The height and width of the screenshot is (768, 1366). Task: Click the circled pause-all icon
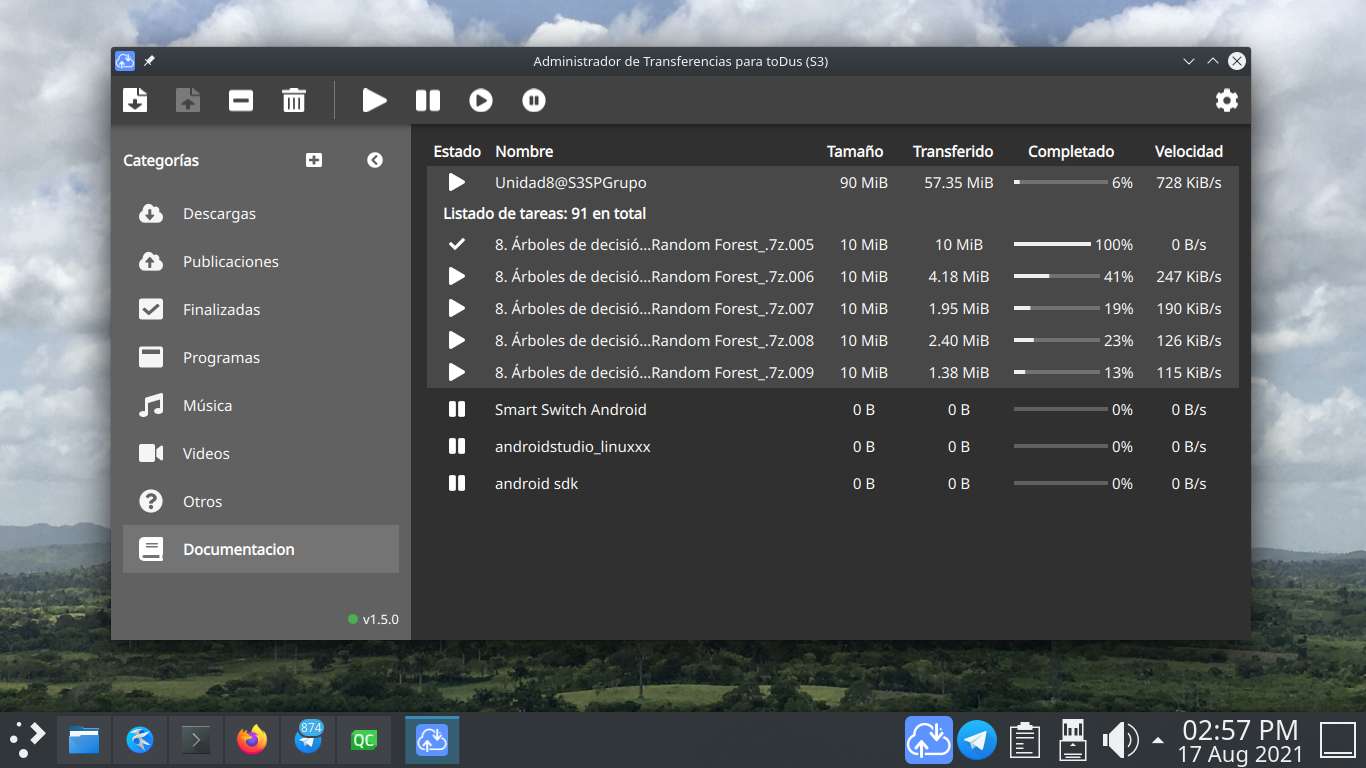tap(534, 100)
